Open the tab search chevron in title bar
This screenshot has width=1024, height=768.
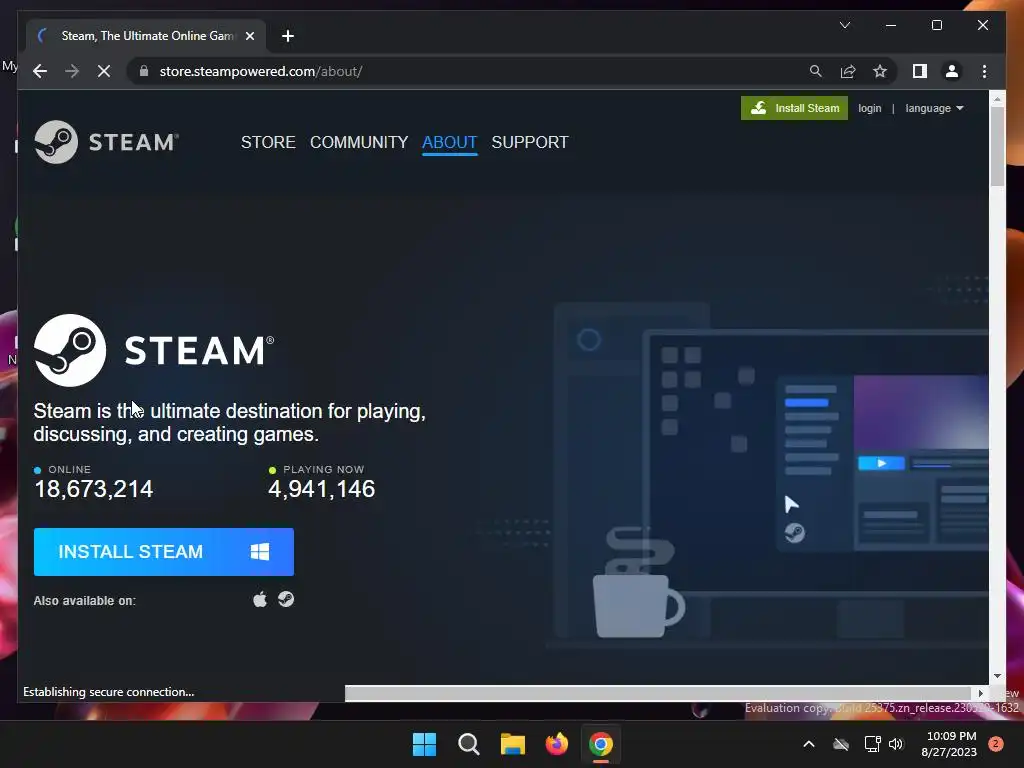coord(844,25)
